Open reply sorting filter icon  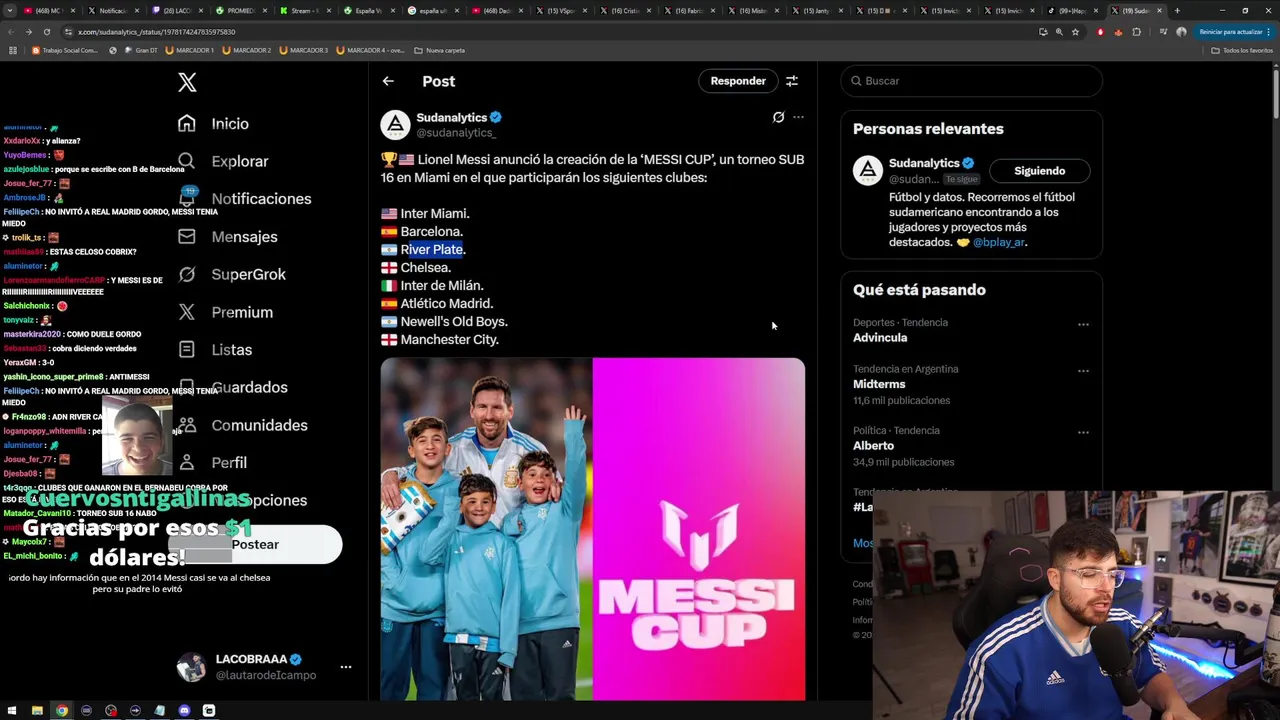click(x=792, y=81)
